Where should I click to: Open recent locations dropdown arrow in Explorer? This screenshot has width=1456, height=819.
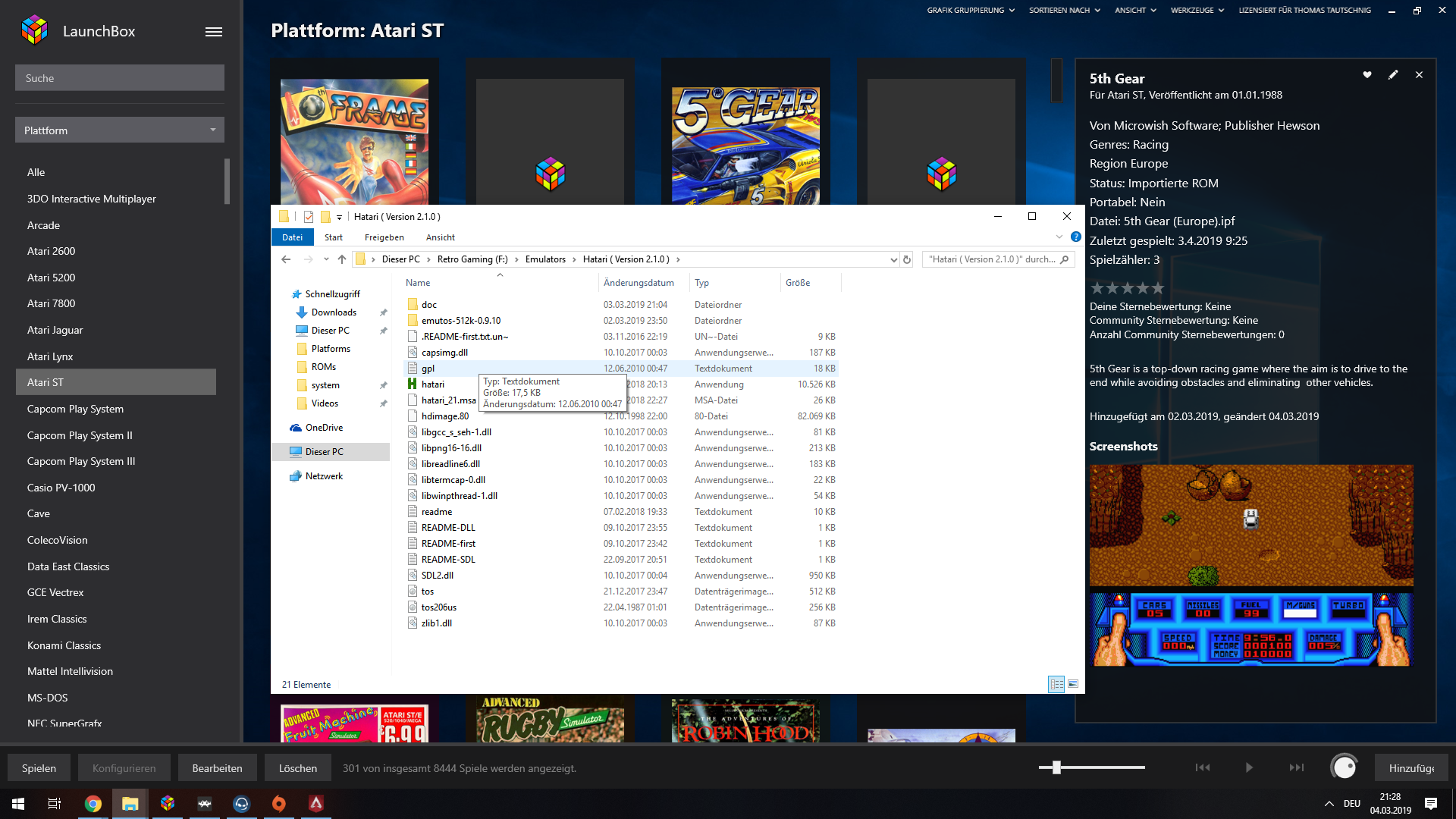coord(326,259)
